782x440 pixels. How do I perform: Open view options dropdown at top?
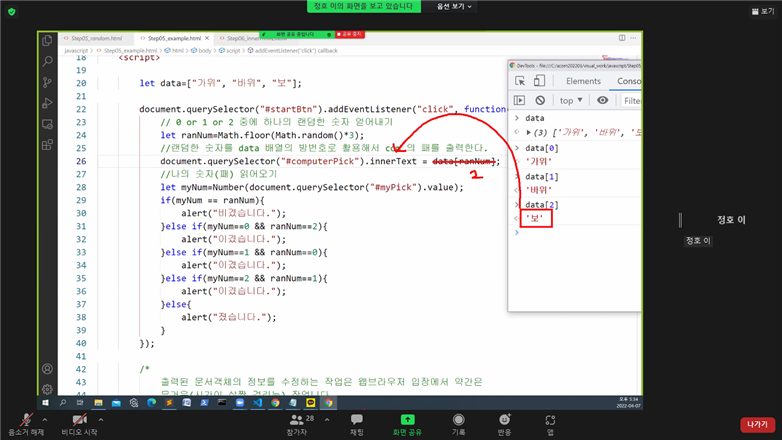pos(454,6)
